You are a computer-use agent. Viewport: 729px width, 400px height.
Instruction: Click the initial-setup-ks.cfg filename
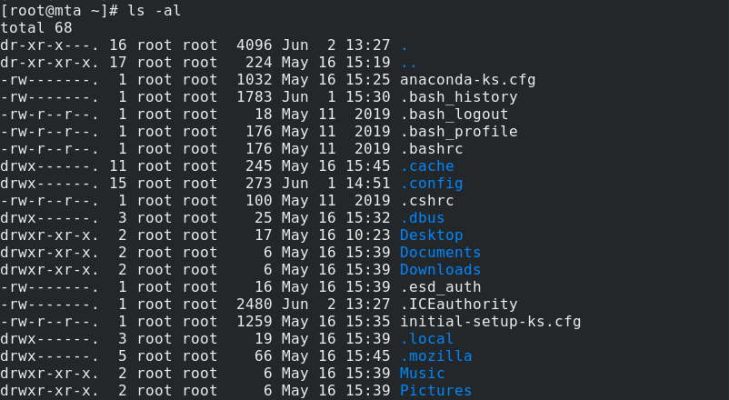490,322
